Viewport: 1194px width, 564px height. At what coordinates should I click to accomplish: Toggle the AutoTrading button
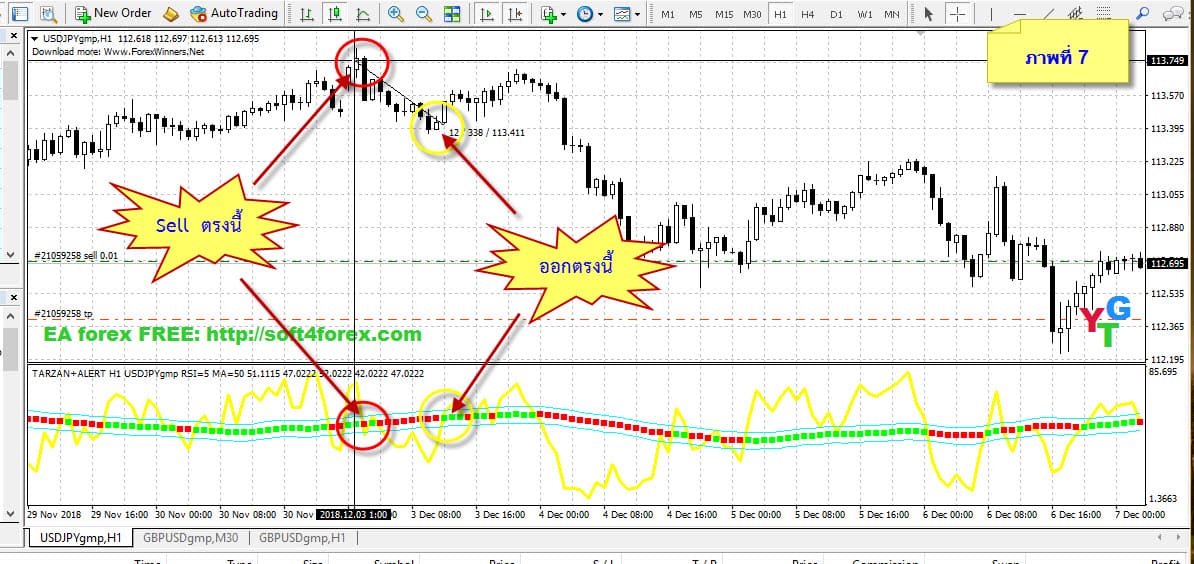[234, 13]
